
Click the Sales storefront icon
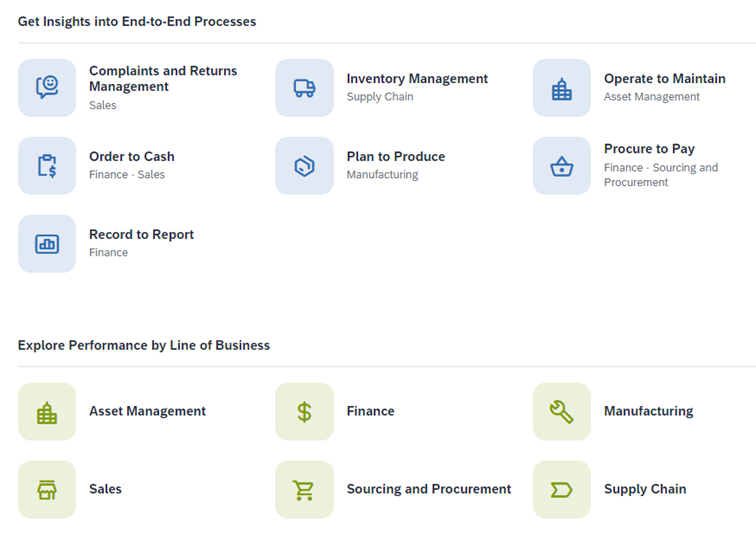point(47,490)
